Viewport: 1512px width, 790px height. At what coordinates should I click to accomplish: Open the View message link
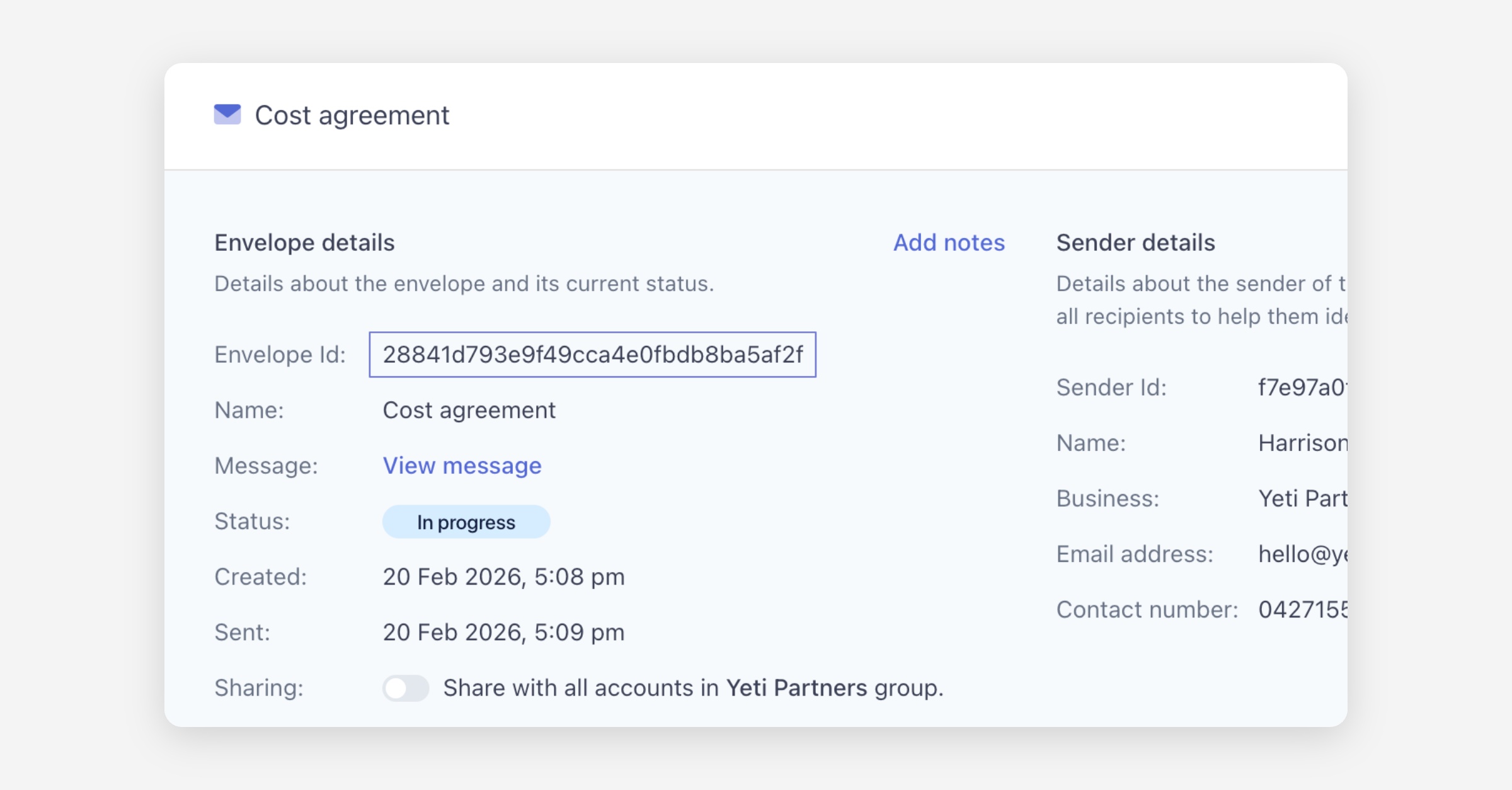point(462,466)
